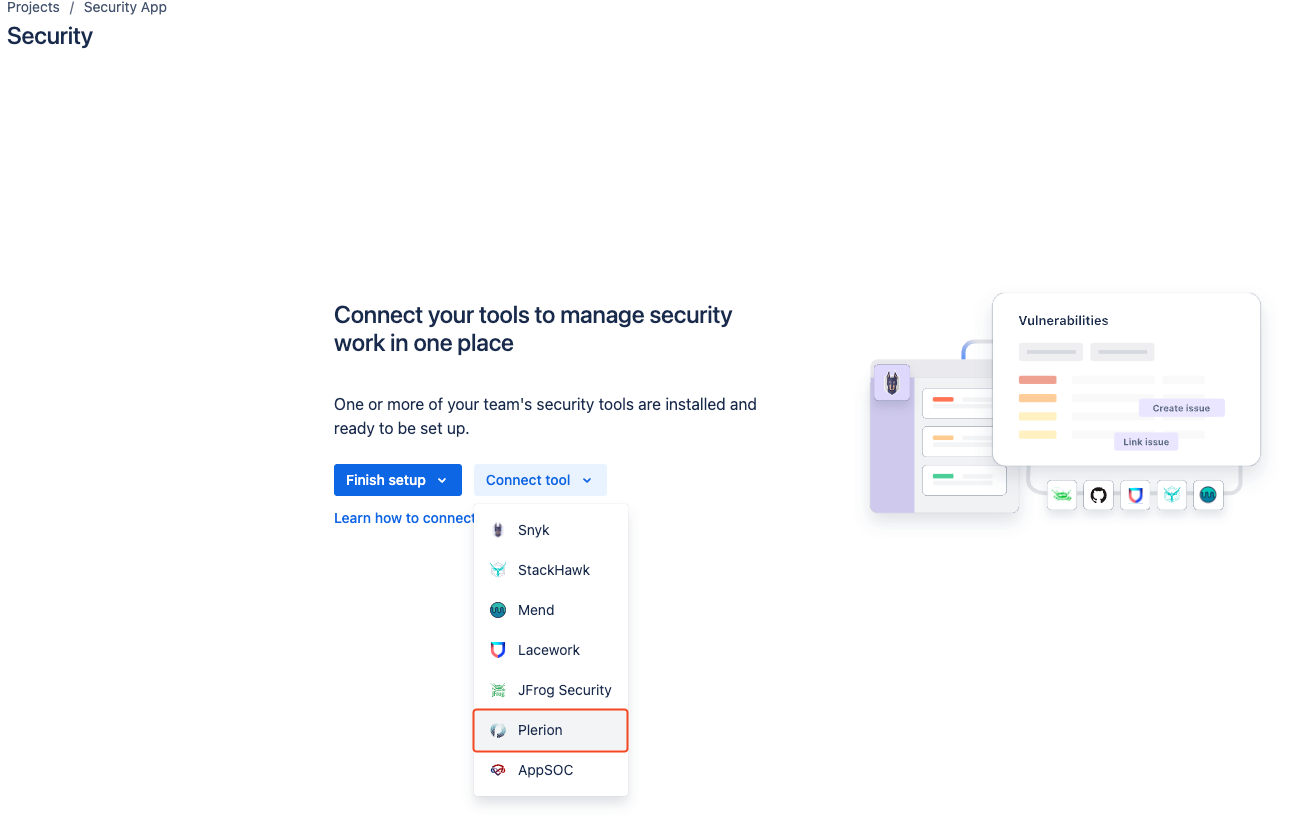This screenshot has height=830, width=1301.
Task: Click the Snyk dog icon in dropdown
Action: pos(498,530)
